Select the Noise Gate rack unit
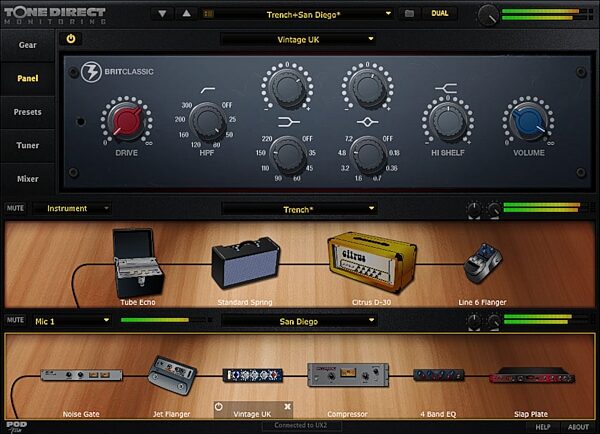Screen dimensions: 600x434 (x=81, y=375)
